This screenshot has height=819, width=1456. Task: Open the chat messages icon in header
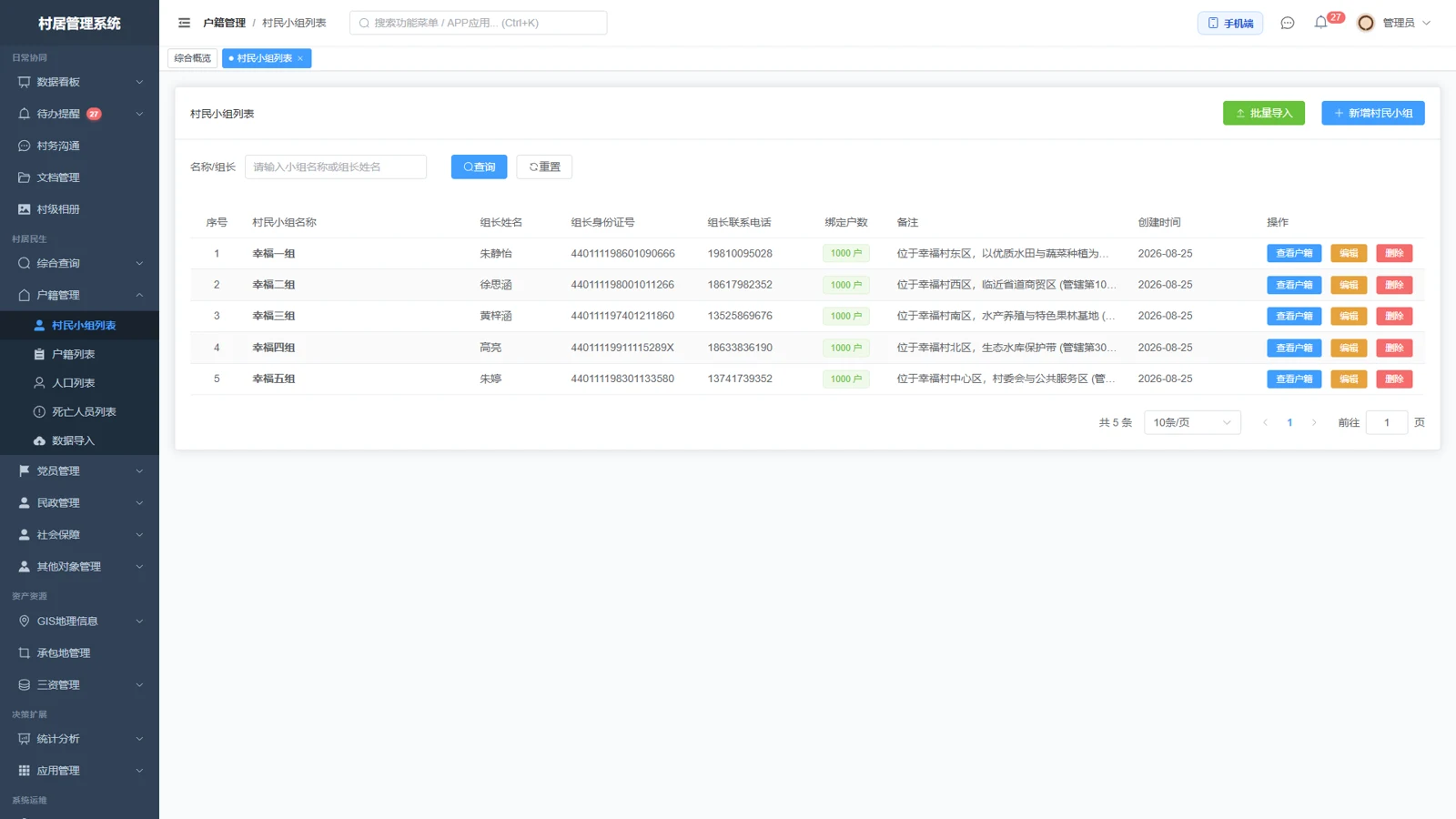click(x=1288, y=23)
